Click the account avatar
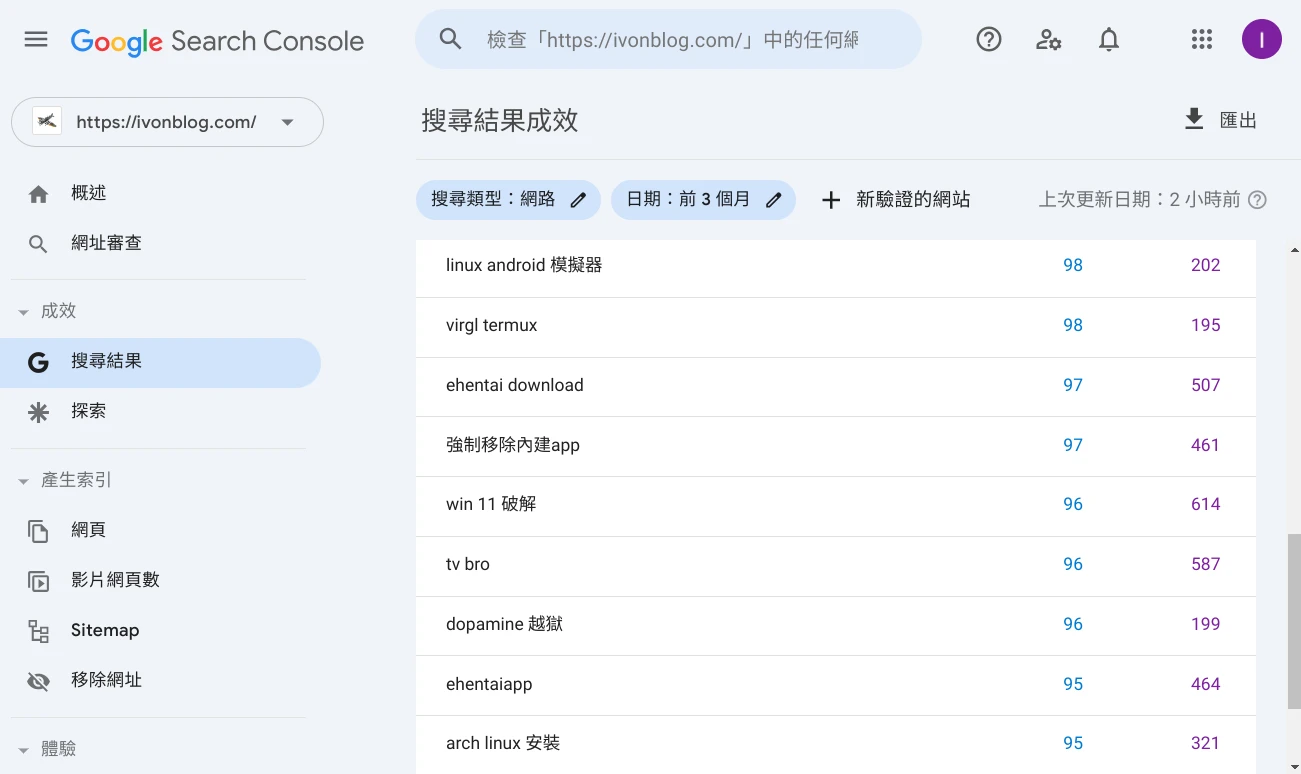 click(x=1261, y=40)
